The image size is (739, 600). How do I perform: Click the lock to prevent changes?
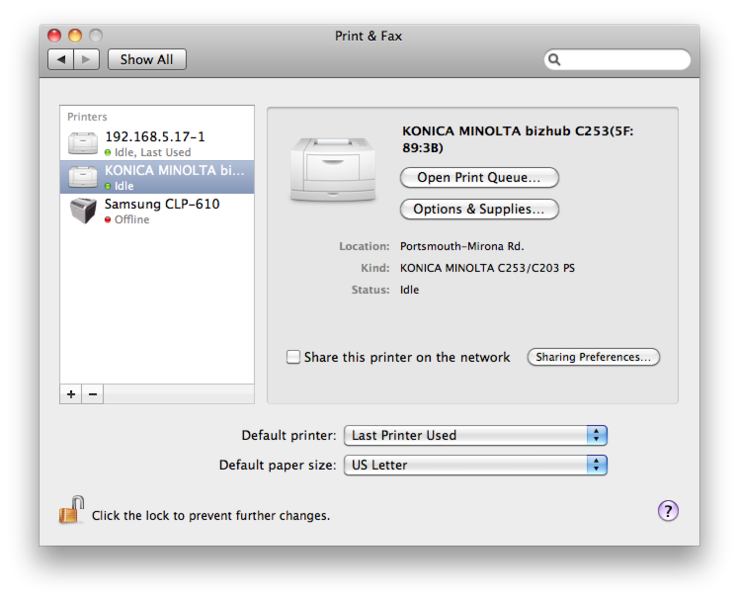coord(72,510)
